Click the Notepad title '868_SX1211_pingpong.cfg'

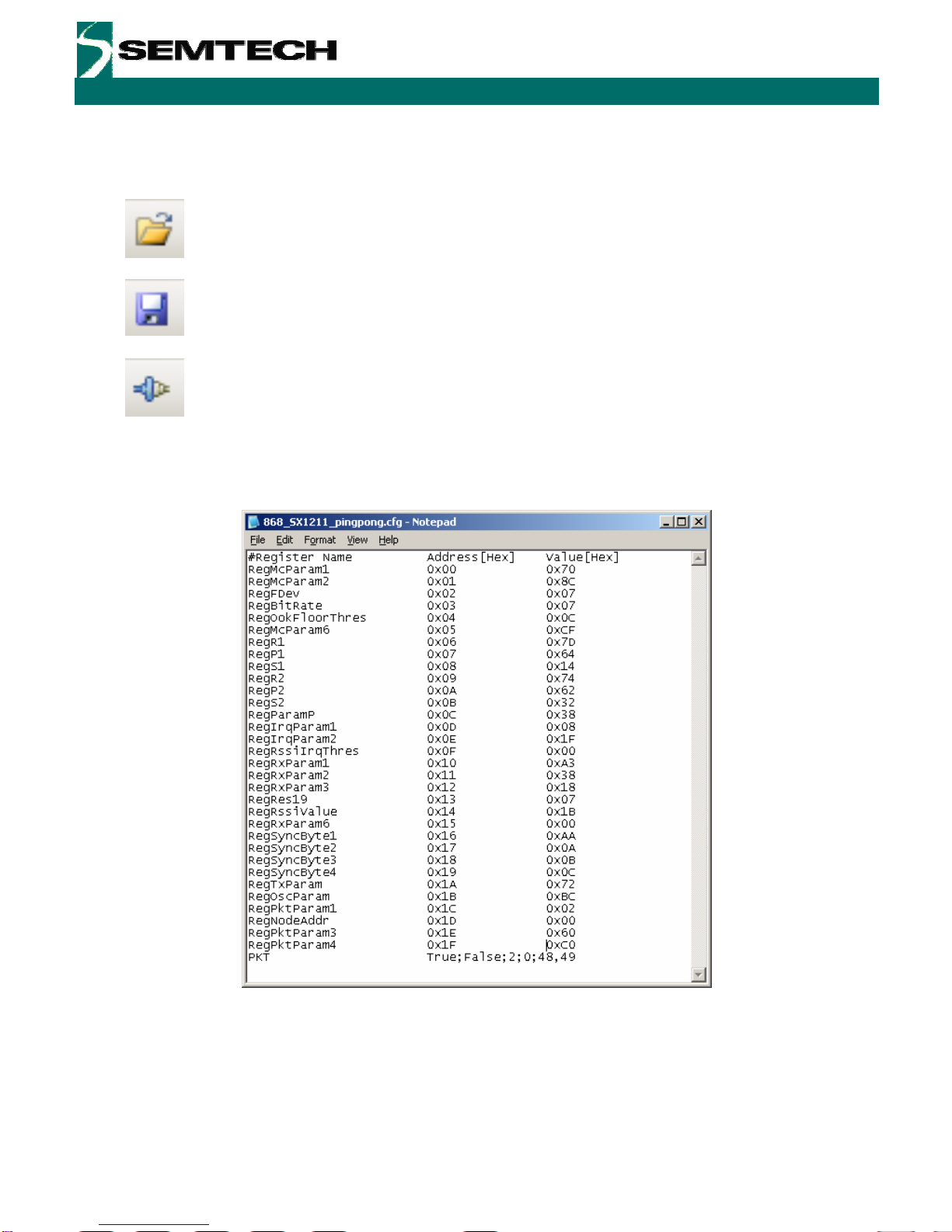(x=333, y=522)
